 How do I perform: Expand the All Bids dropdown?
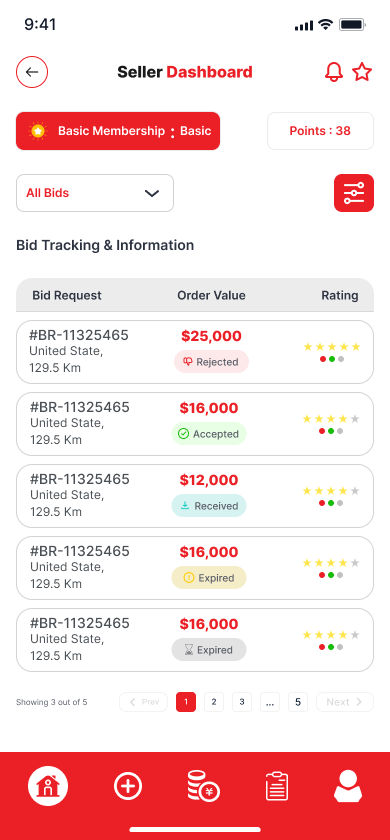pyautogui.click(x=95, y=193)
